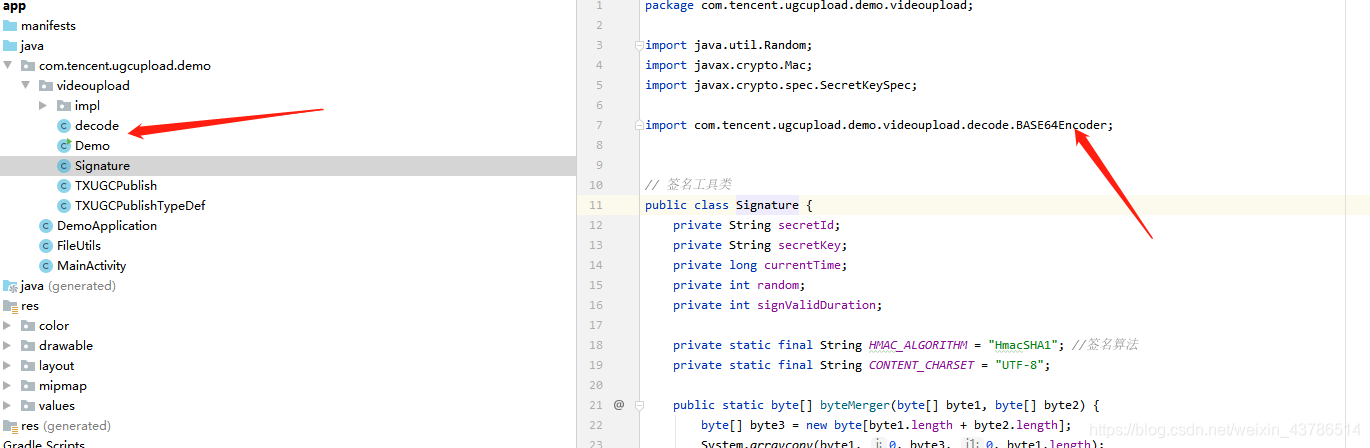Select the drawable resource folder icon
Screen dimensions: 1370x448
[x=28, y=346]
